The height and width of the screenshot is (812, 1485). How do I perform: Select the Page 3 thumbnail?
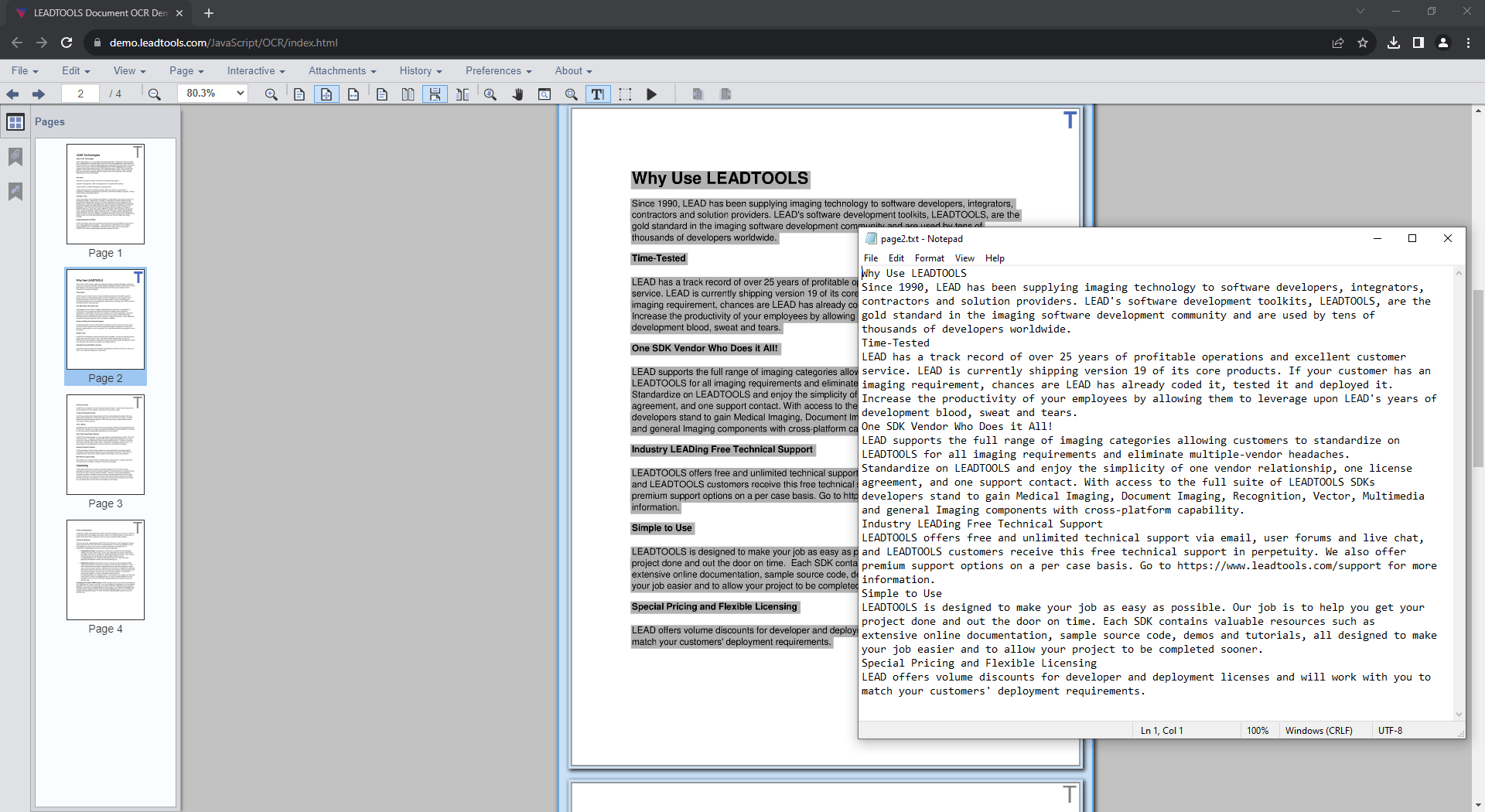click(x=105, y=445)
